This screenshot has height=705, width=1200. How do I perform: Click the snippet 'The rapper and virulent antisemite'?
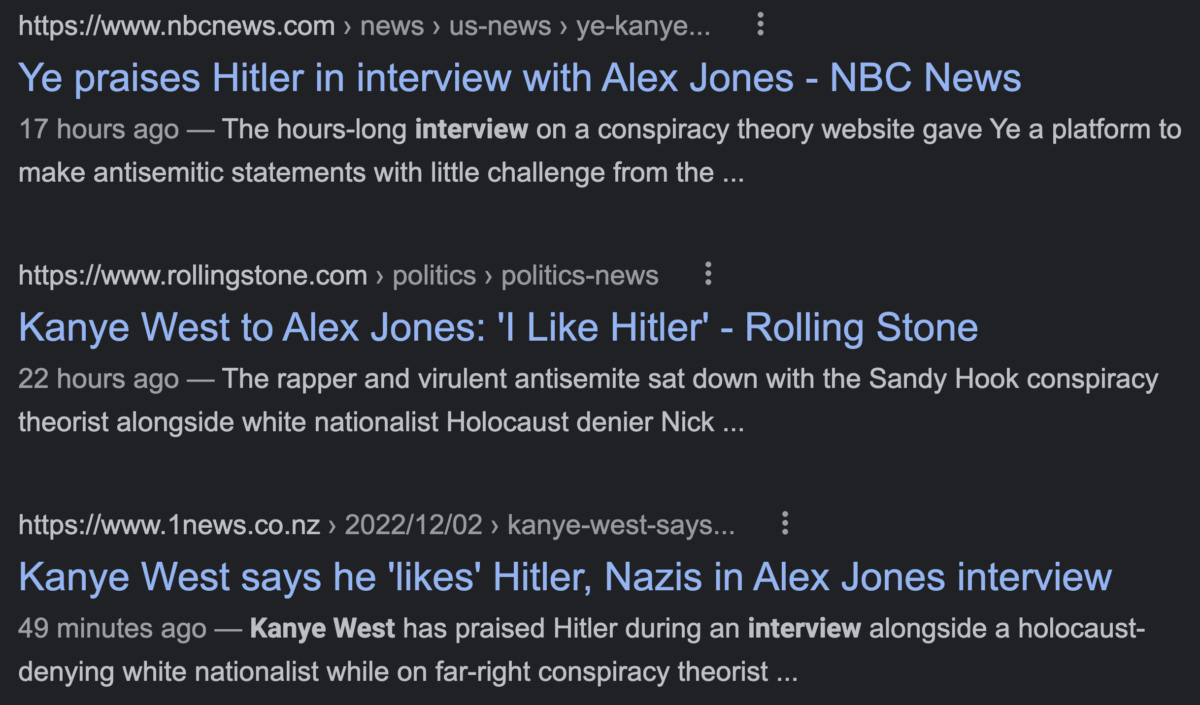[590, 400]
